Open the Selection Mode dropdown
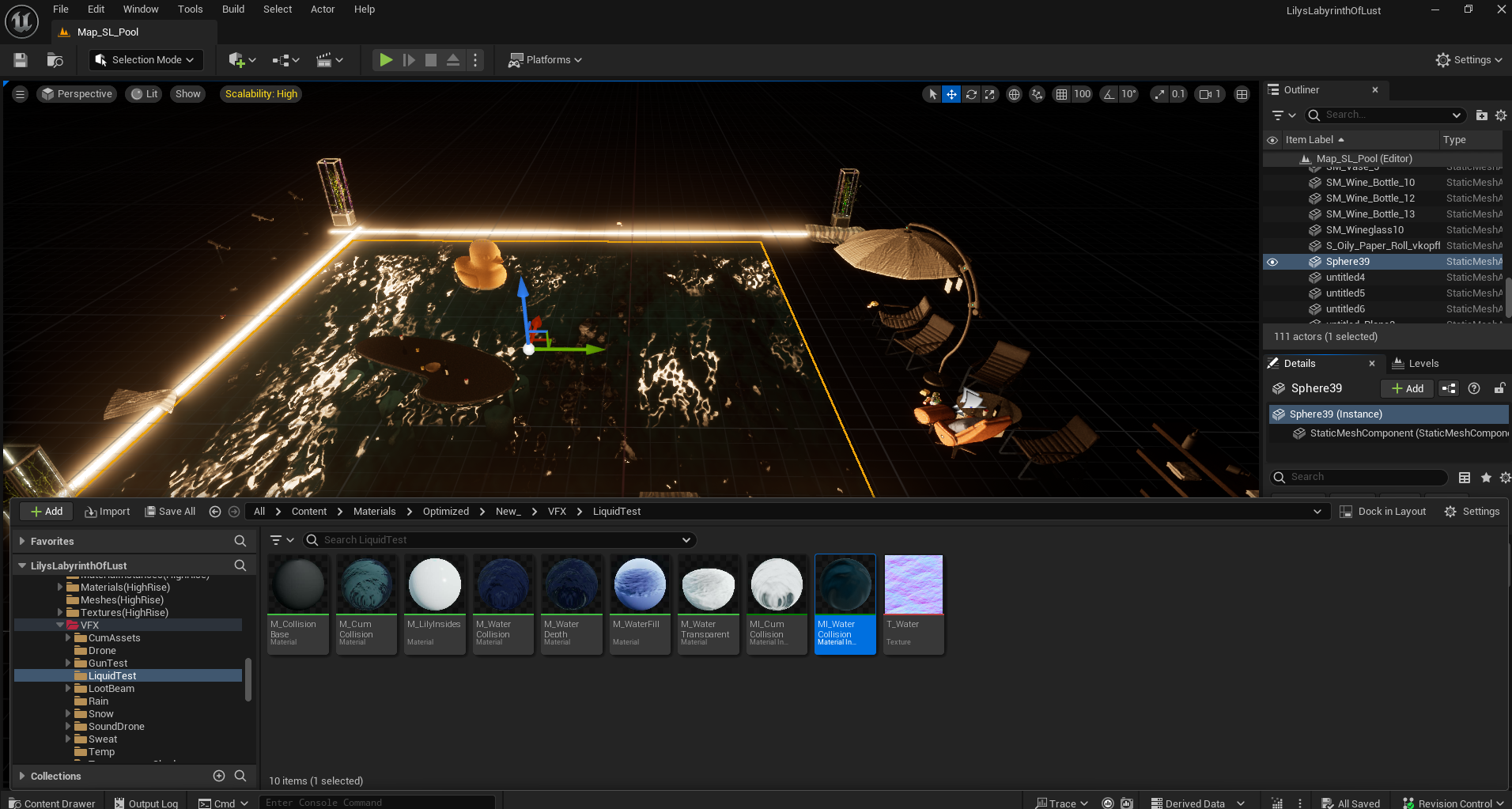 146,60
